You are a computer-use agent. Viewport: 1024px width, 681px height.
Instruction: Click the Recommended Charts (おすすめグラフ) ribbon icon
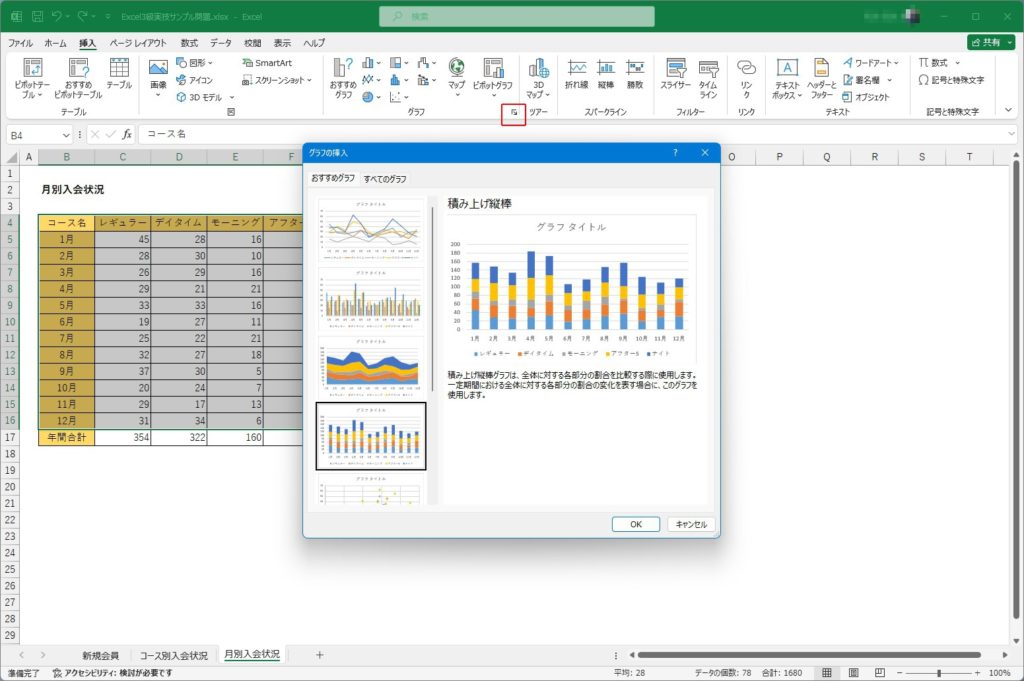[343, 76]
